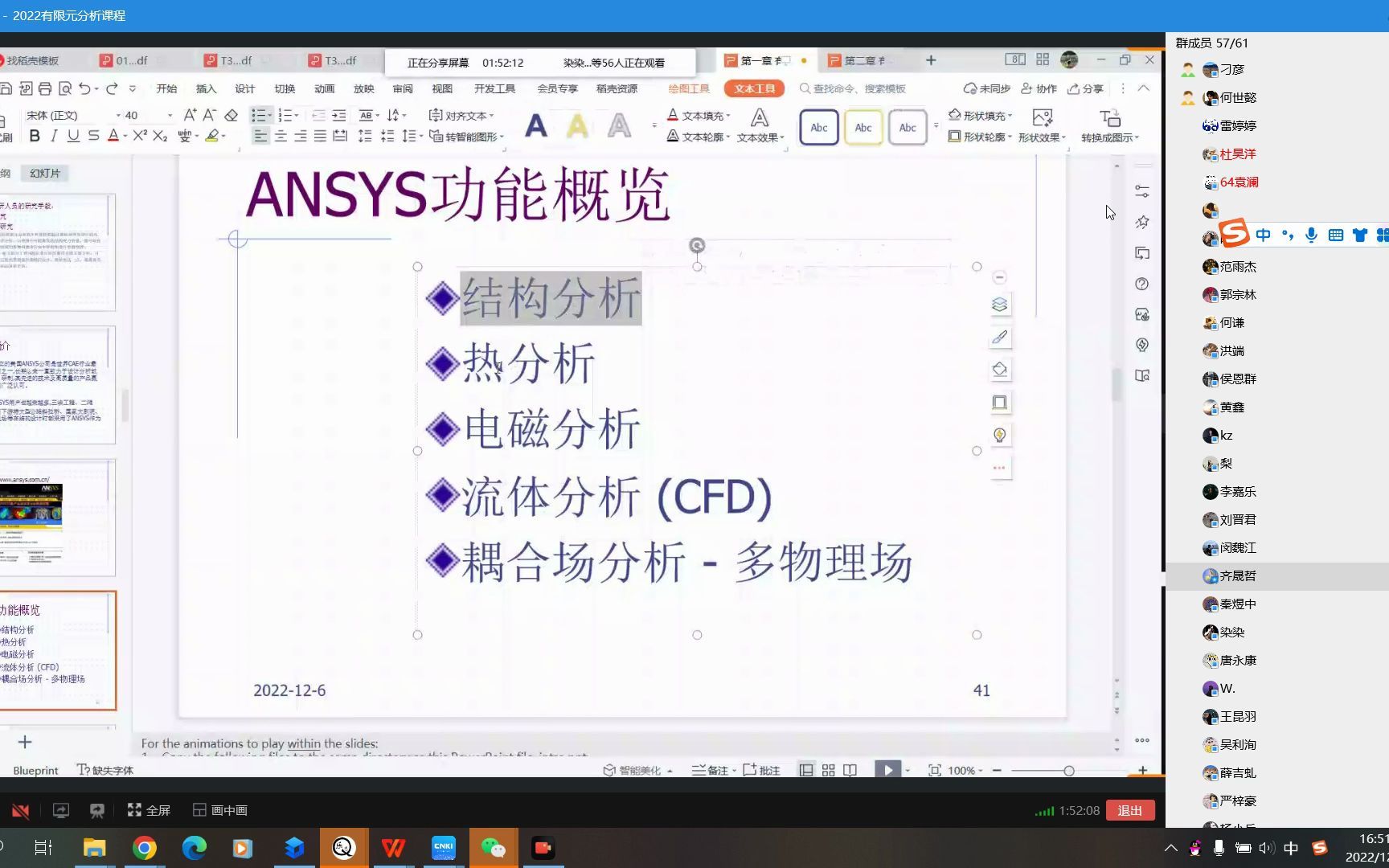Click the fit-to-window zoom icon
Screen dimensions: 1389x868
click(x=934, y=770)
